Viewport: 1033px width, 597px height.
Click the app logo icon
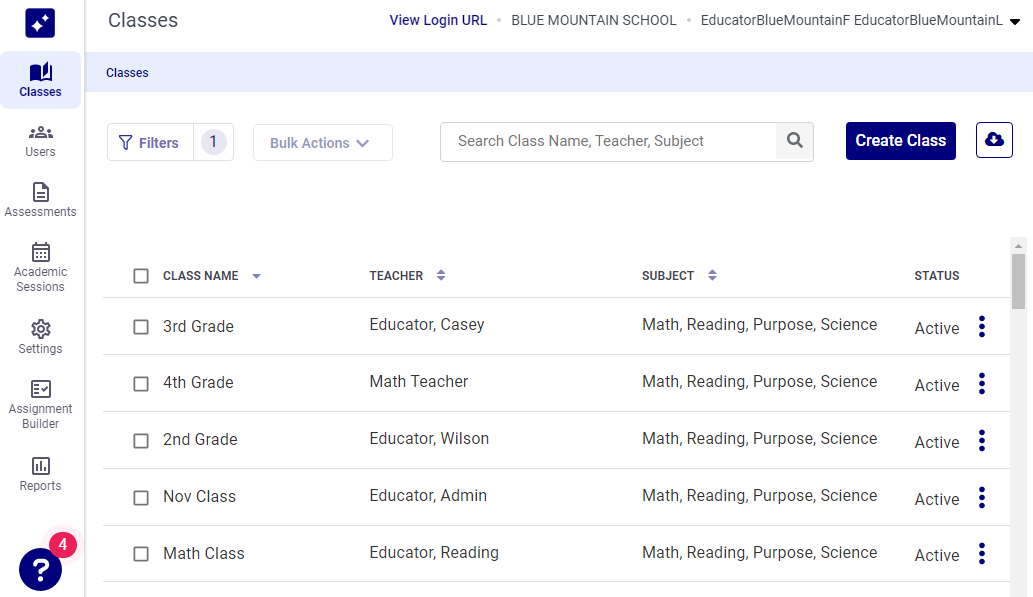(40, 23)
